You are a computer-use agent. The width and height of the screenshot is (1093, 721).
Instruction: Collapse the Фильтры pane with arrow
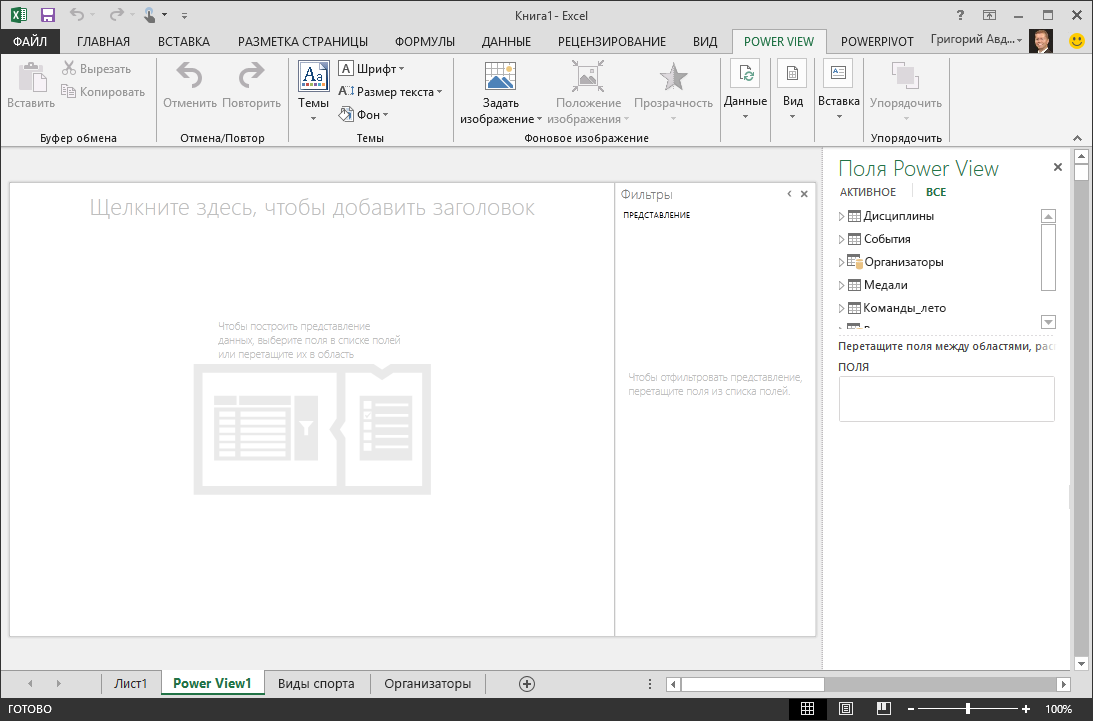[789, 194]
